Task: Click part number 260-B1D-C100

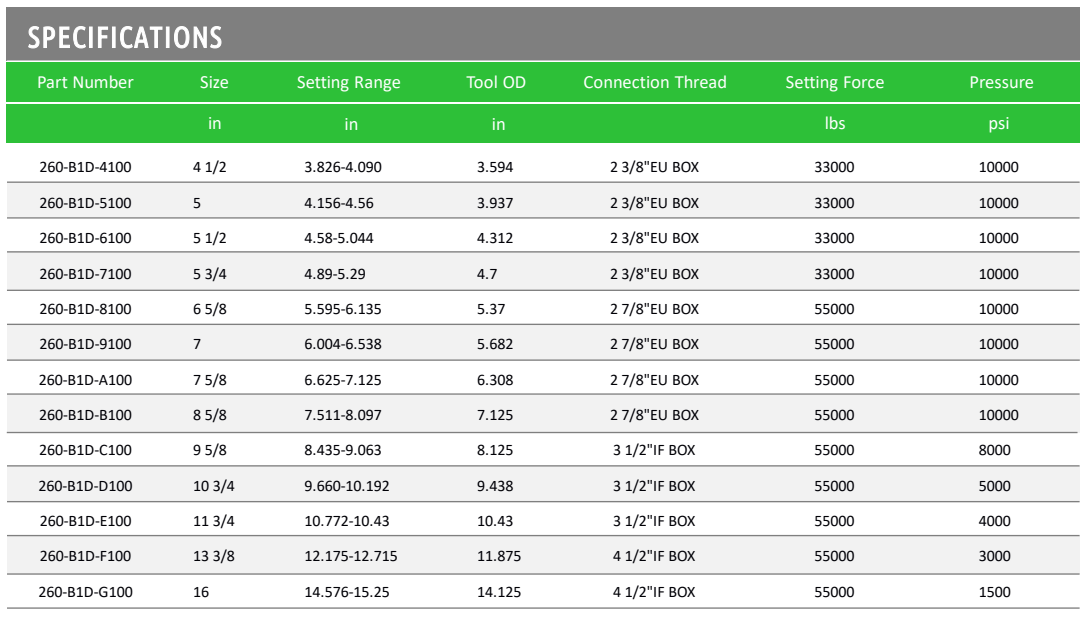Action: [85, 450]
